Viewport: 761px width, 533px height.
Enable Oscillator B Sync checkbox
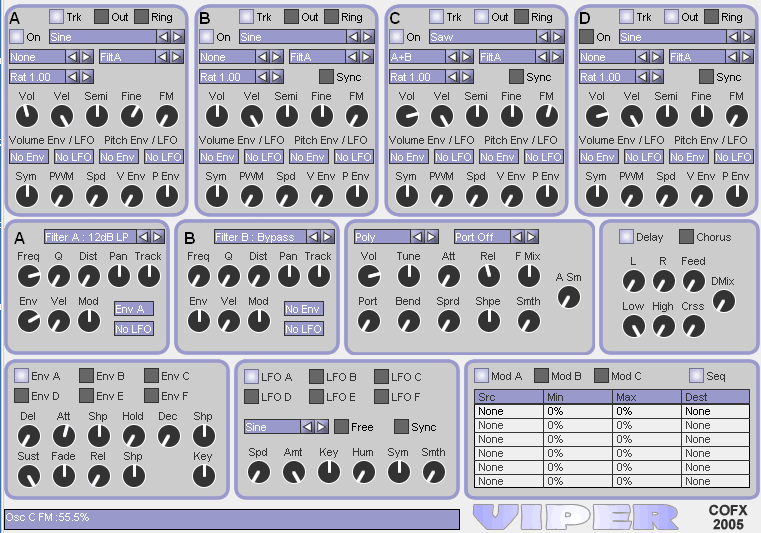326,77
